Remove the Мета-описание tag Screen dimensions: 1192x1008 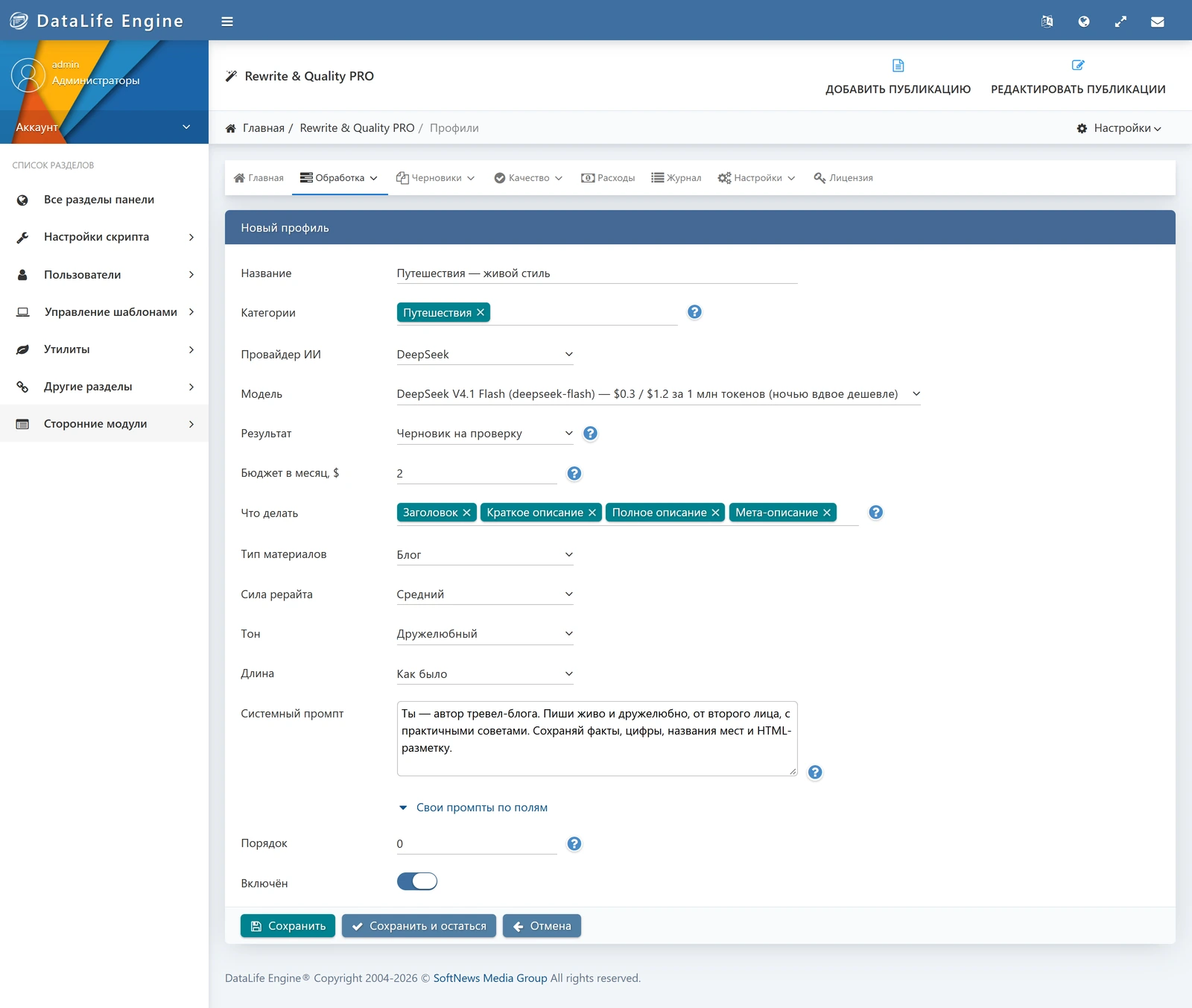coord(827,513)
